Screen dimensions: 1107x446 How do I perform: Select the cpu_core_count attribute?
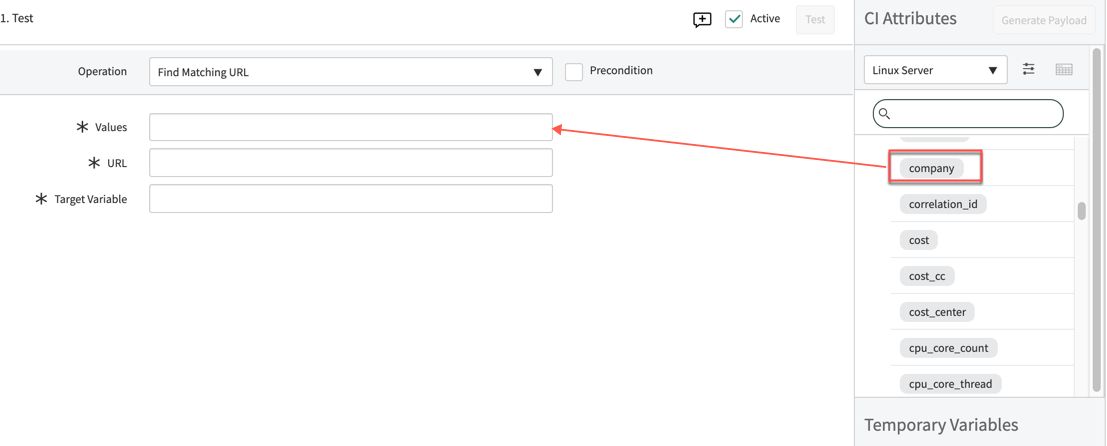[949, 348]
